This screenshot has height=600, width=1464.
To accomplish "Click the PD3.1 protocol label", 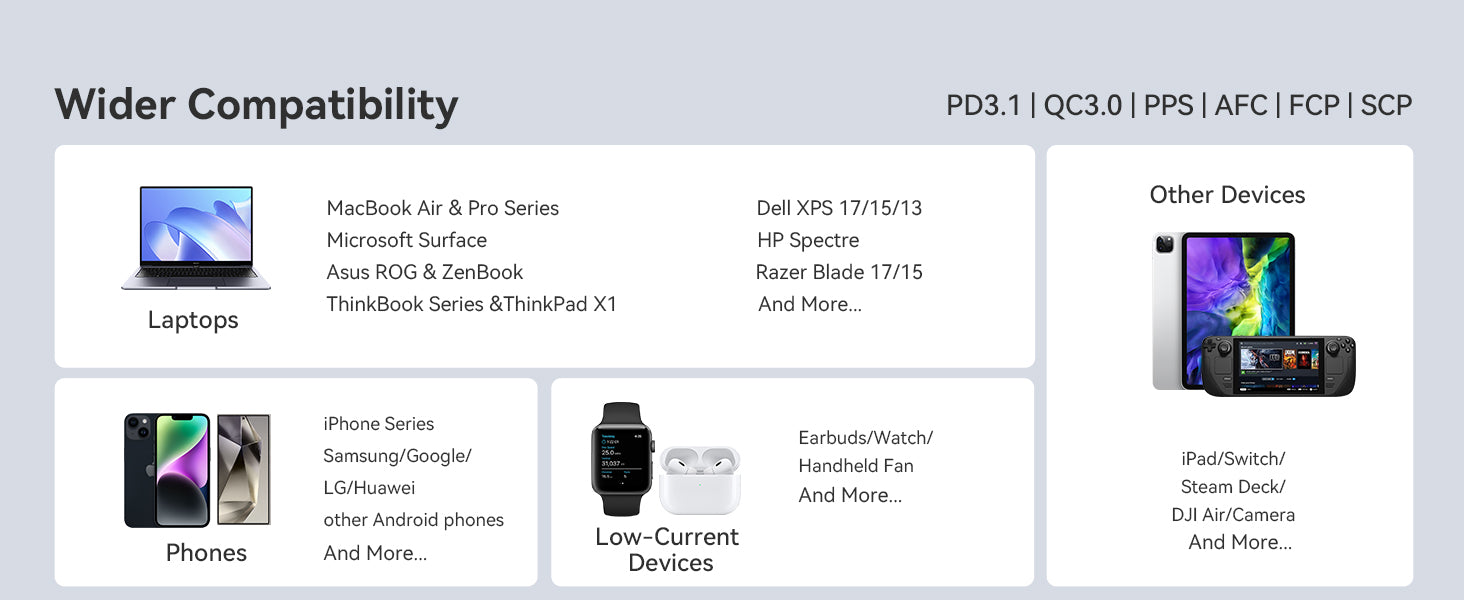I will pos(984,105).
